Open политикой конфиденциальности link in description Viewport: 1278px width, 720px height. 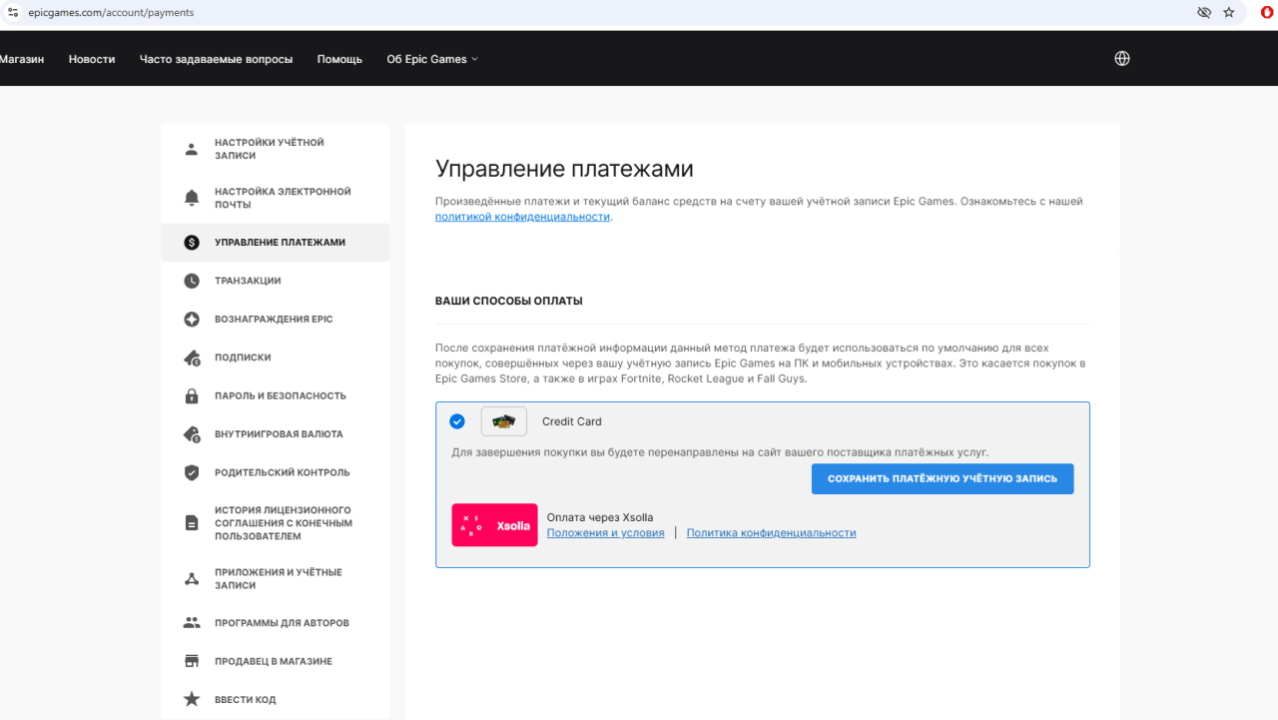pyautogui.click(x=522, y=216)
